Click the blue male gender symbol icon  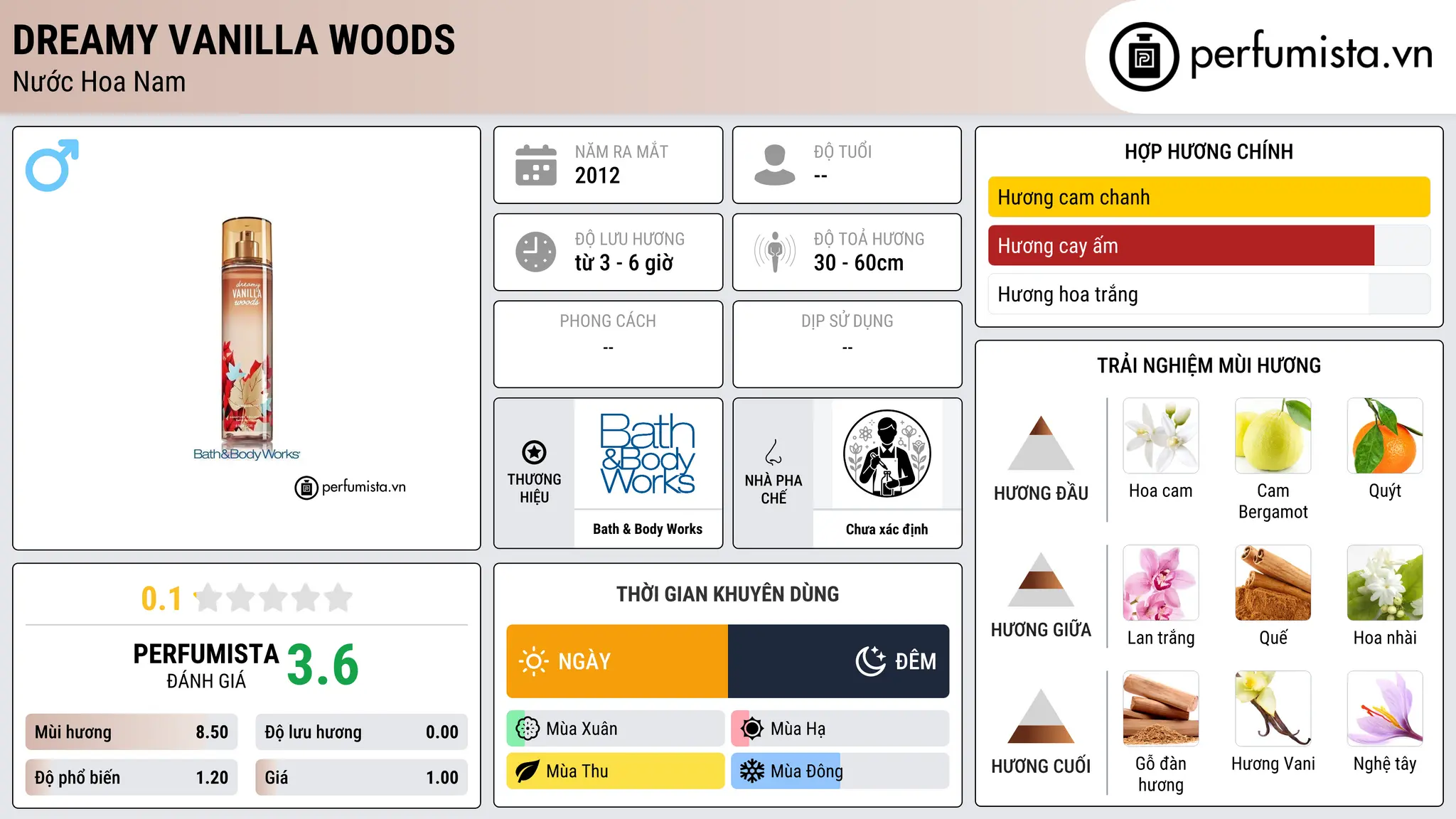52,165
